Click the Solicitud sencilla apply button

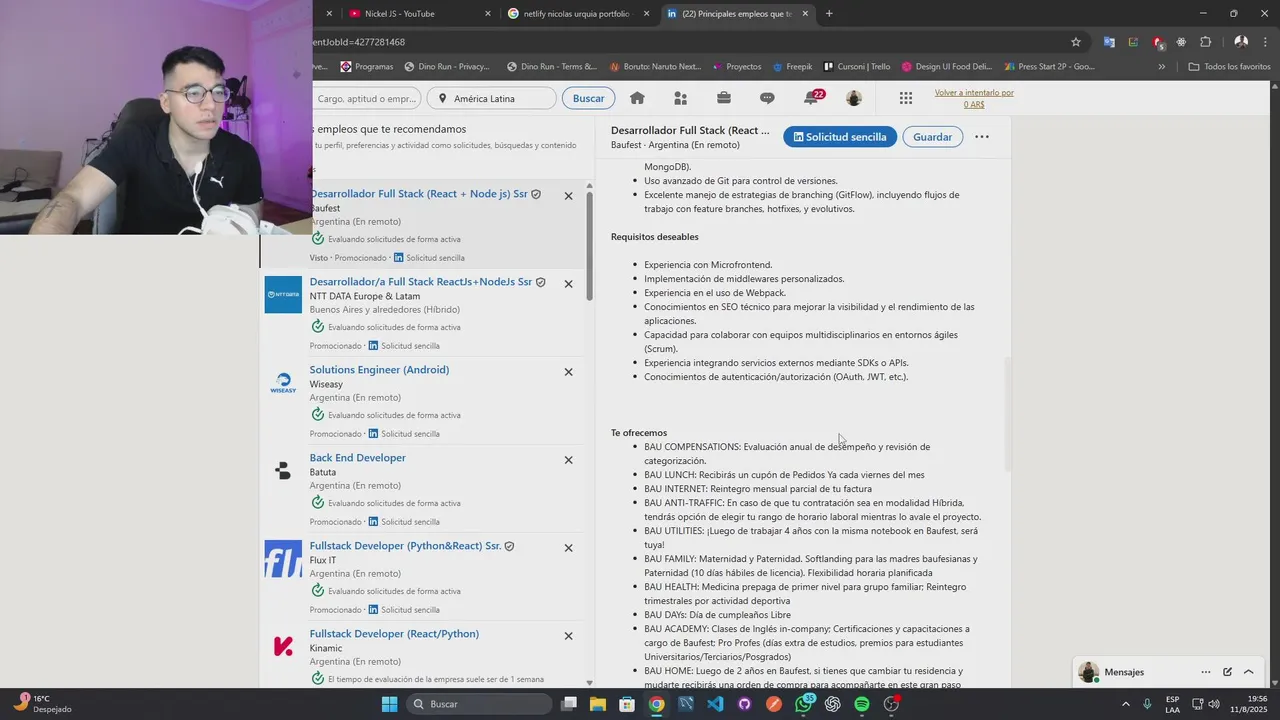tap(840, 137)
